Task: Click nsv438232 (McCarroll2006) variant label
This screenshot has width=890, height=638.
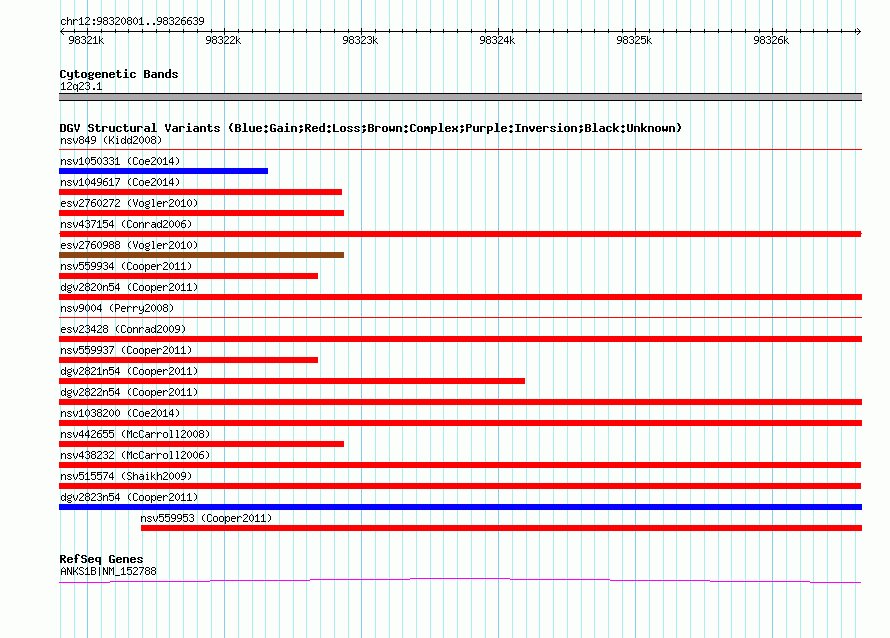Action: click(135, 455)
